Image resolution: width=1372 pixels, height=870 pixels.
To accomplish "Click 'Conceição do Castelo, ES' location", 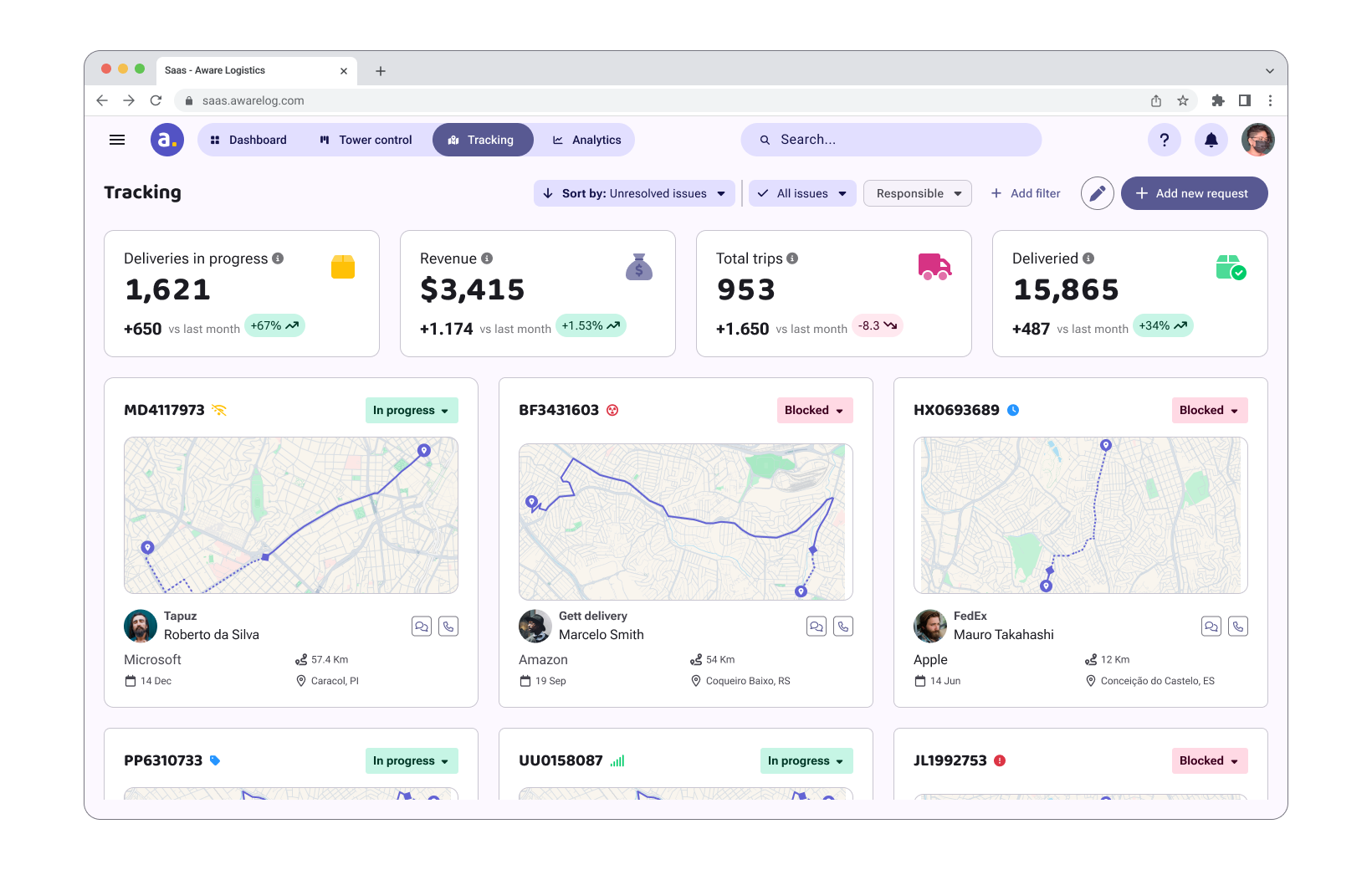I will tap(1158, 681).
